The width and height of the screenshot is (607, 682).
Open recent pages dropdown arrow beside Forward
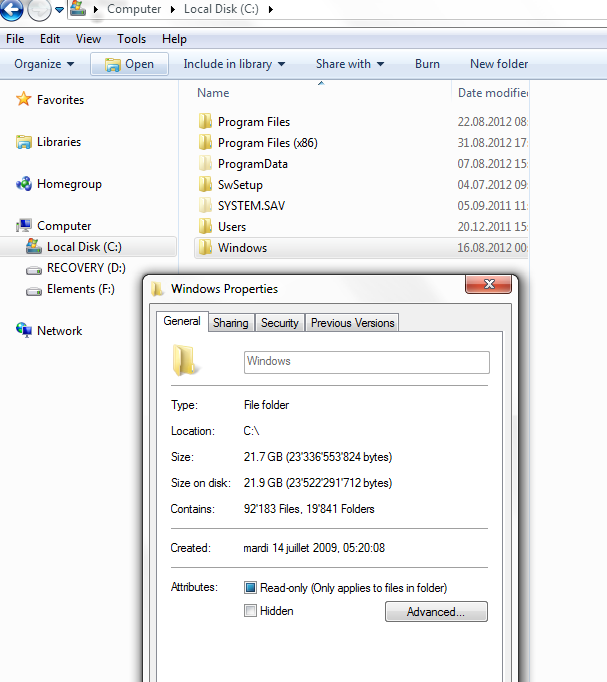point(59,9)
